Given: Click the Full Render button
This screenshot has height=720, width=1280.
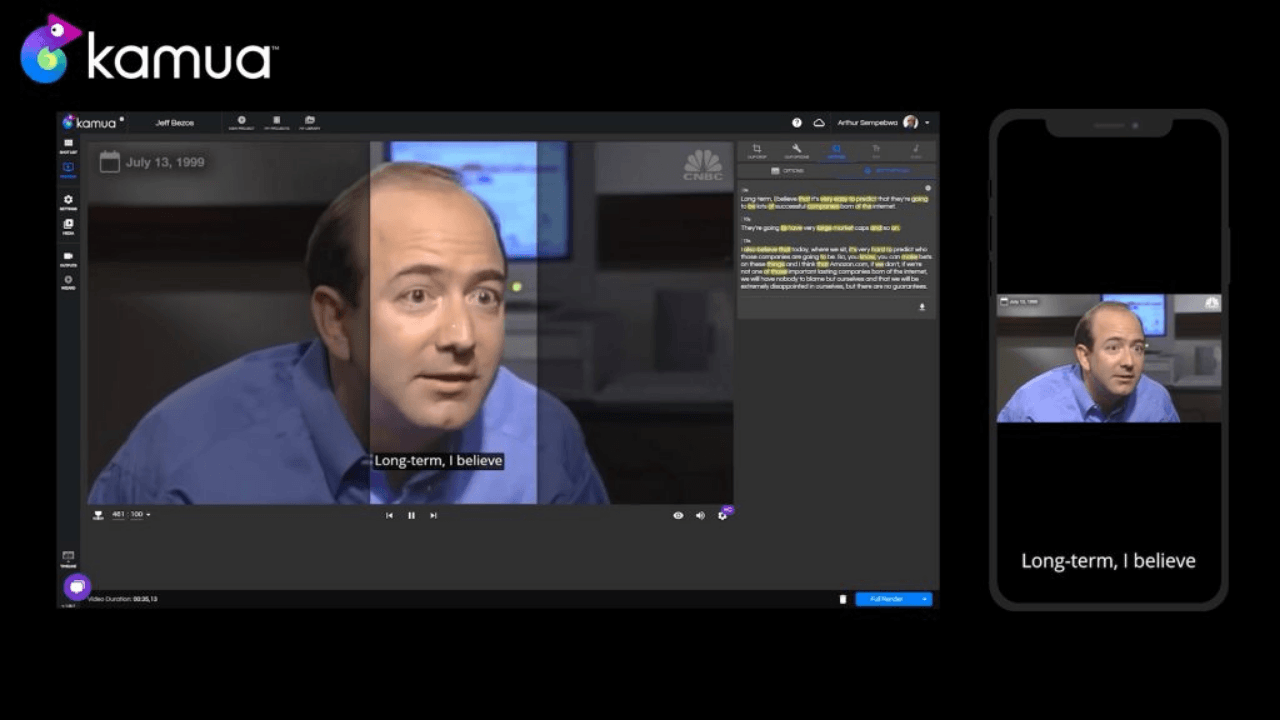Looking at the screenshot, I should pyautogui.click(x=886, y=599).
